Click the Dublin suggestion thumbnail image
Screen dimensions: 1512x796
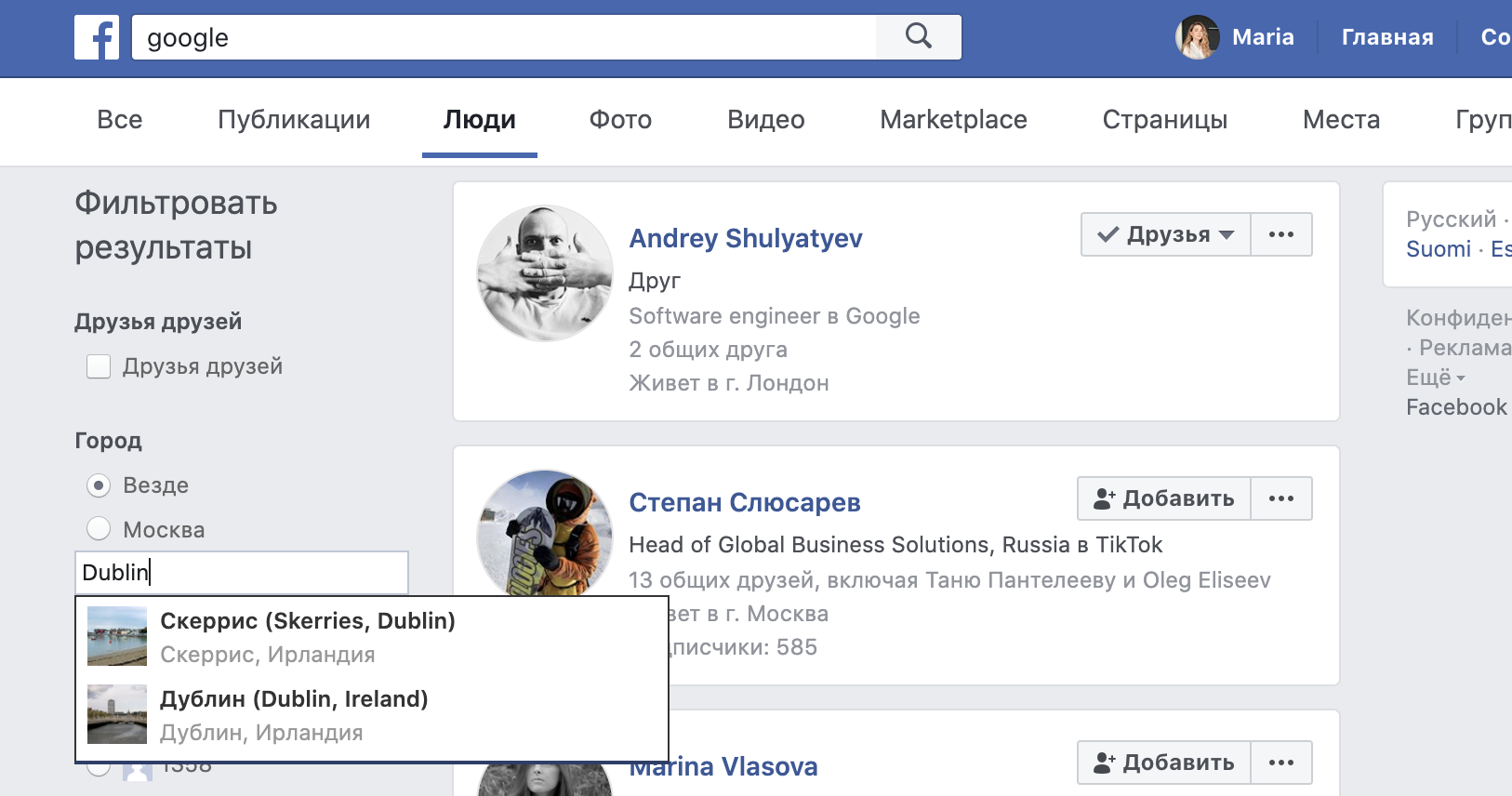(117, 714)
